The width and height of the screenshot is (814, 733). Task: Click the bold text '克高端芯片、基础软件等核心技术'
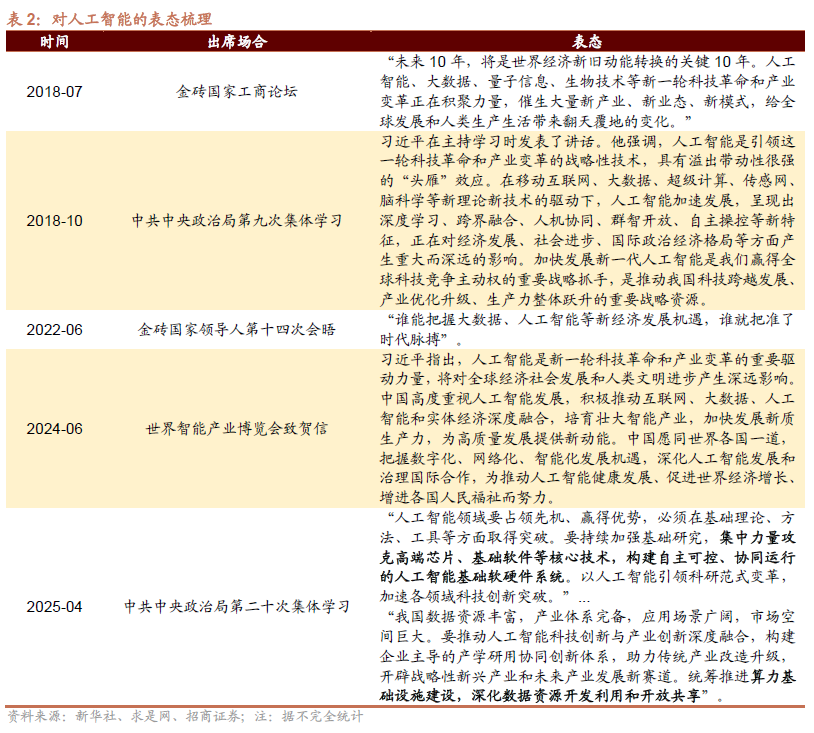[495, 558]
